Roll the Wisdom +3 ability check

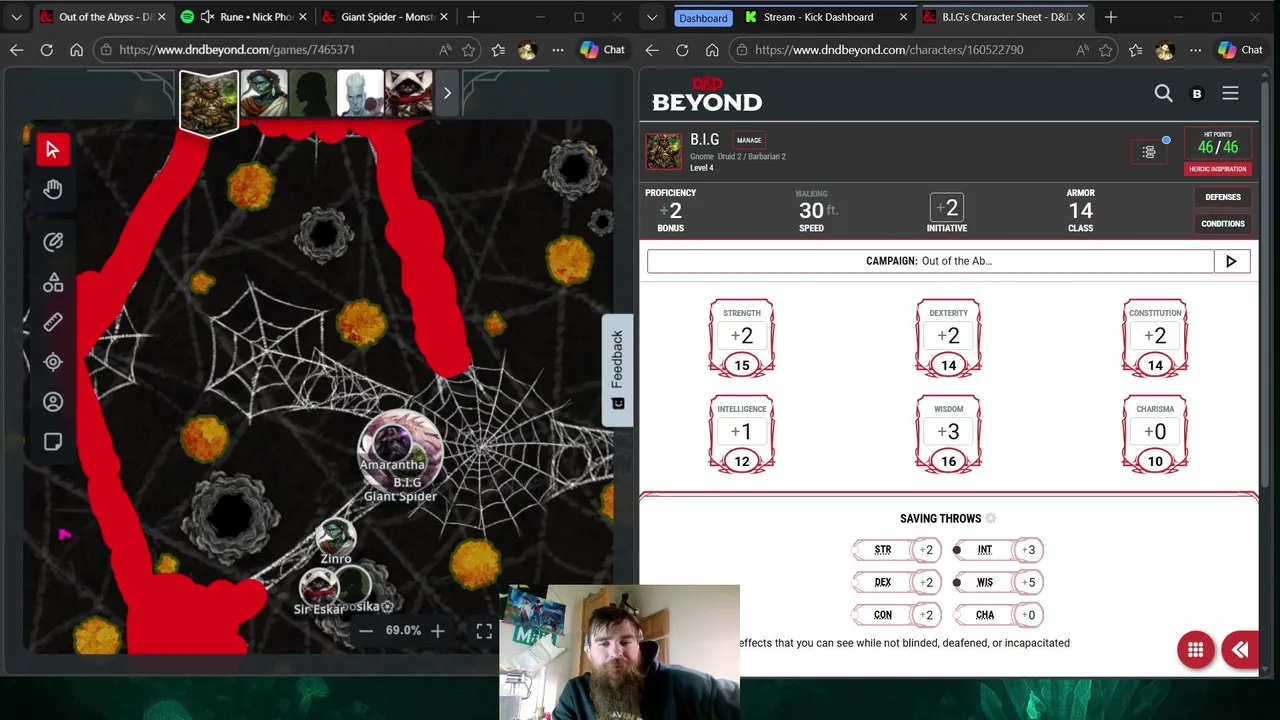(x=948, y=432)
